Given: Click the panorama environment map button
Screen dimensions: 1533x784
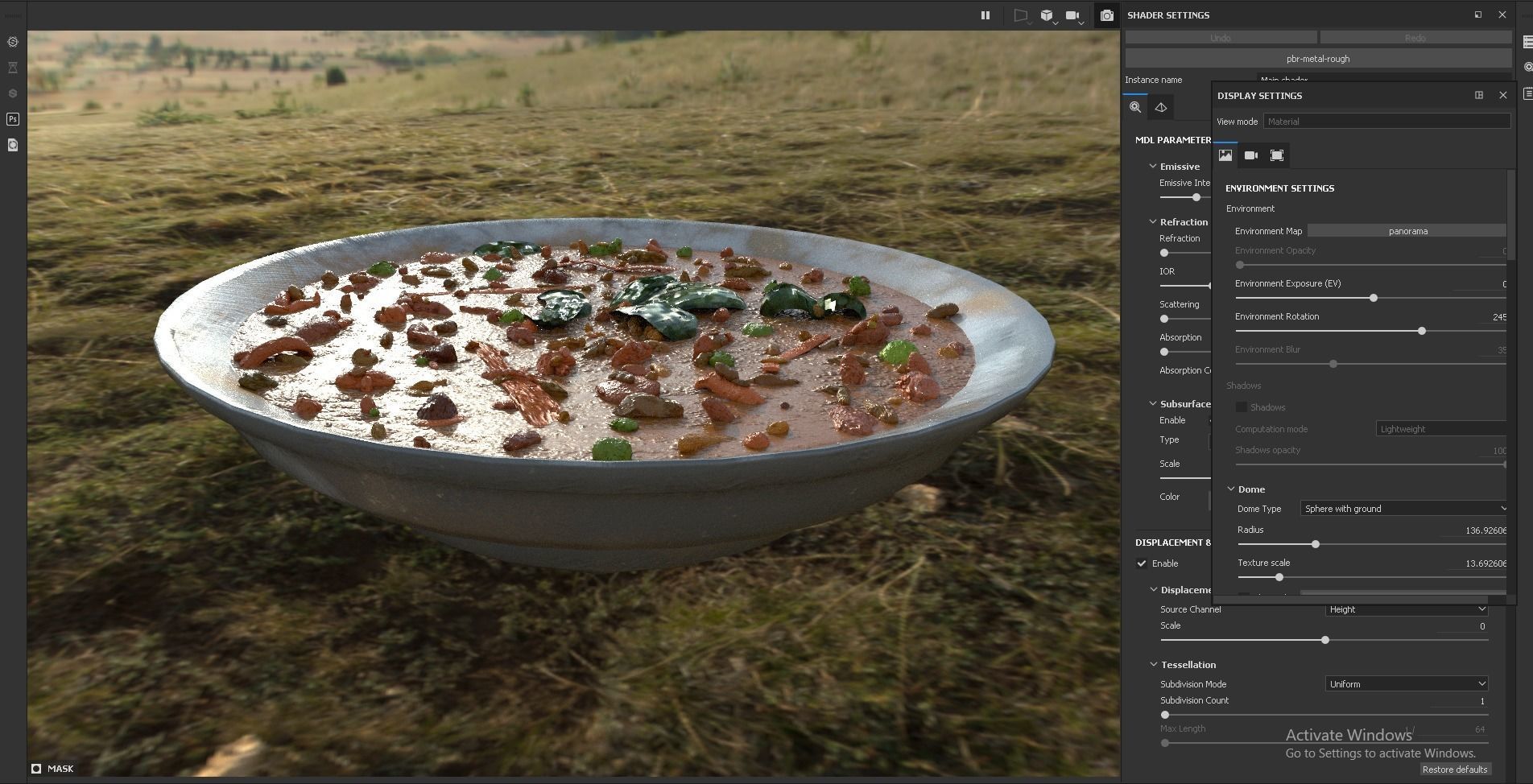Looking at the screenshot, I should click(x=1407, y=231).
